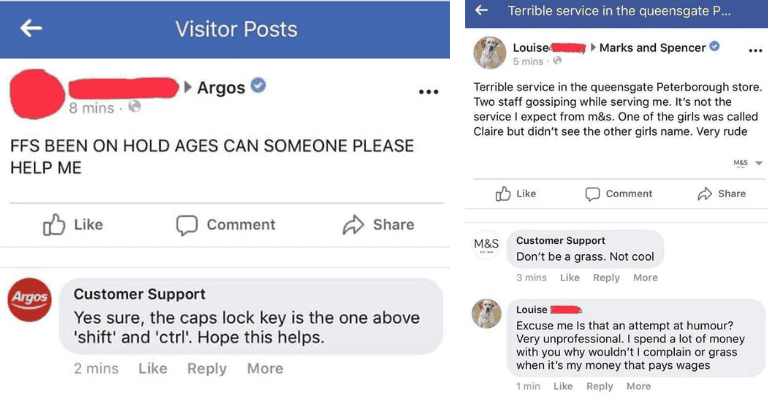Reply to M&S 'Don't be a grass' comment
The image size is (768, 402).
click(606, 277)
